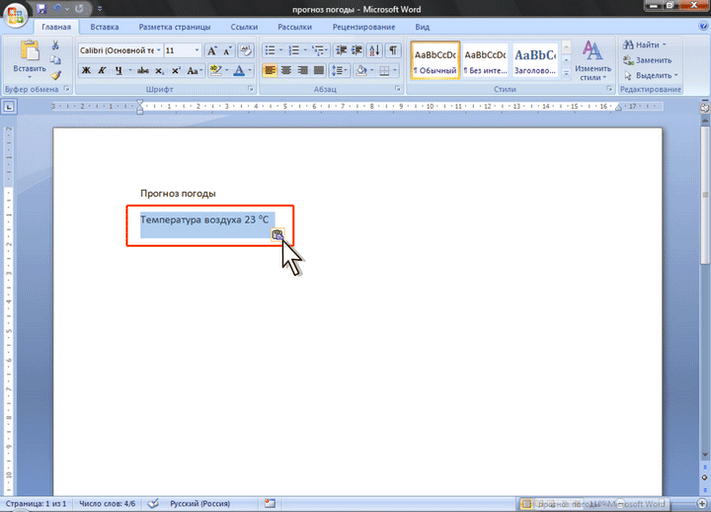The width and height of the screenshot is (711, 512).
Task: Activate the Format Painter brush
Action: pyautogui.click(x=55, y=75)
